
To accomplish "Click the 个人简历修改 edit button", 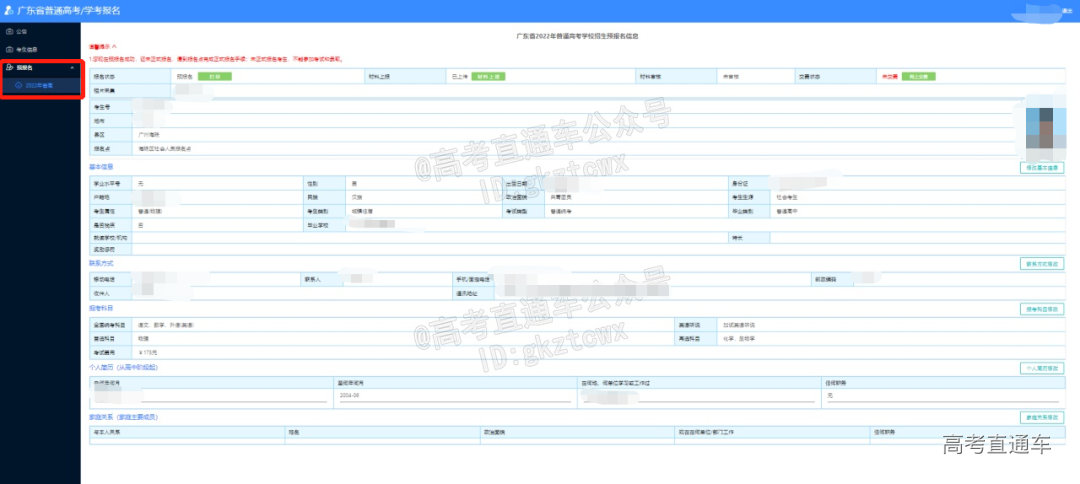I will coord(1042,368).
